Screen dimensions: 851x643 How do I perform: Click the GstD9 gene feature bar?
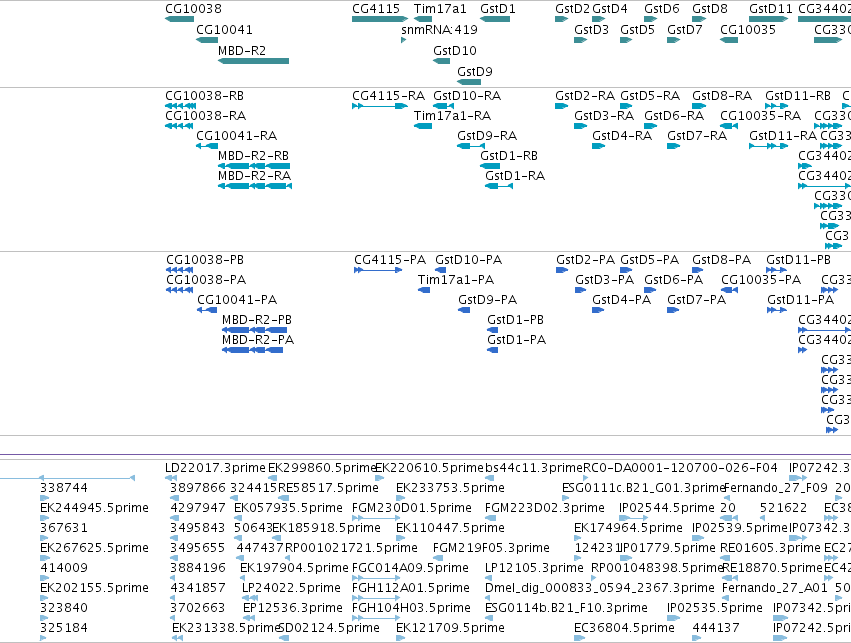tap(469, 82)
